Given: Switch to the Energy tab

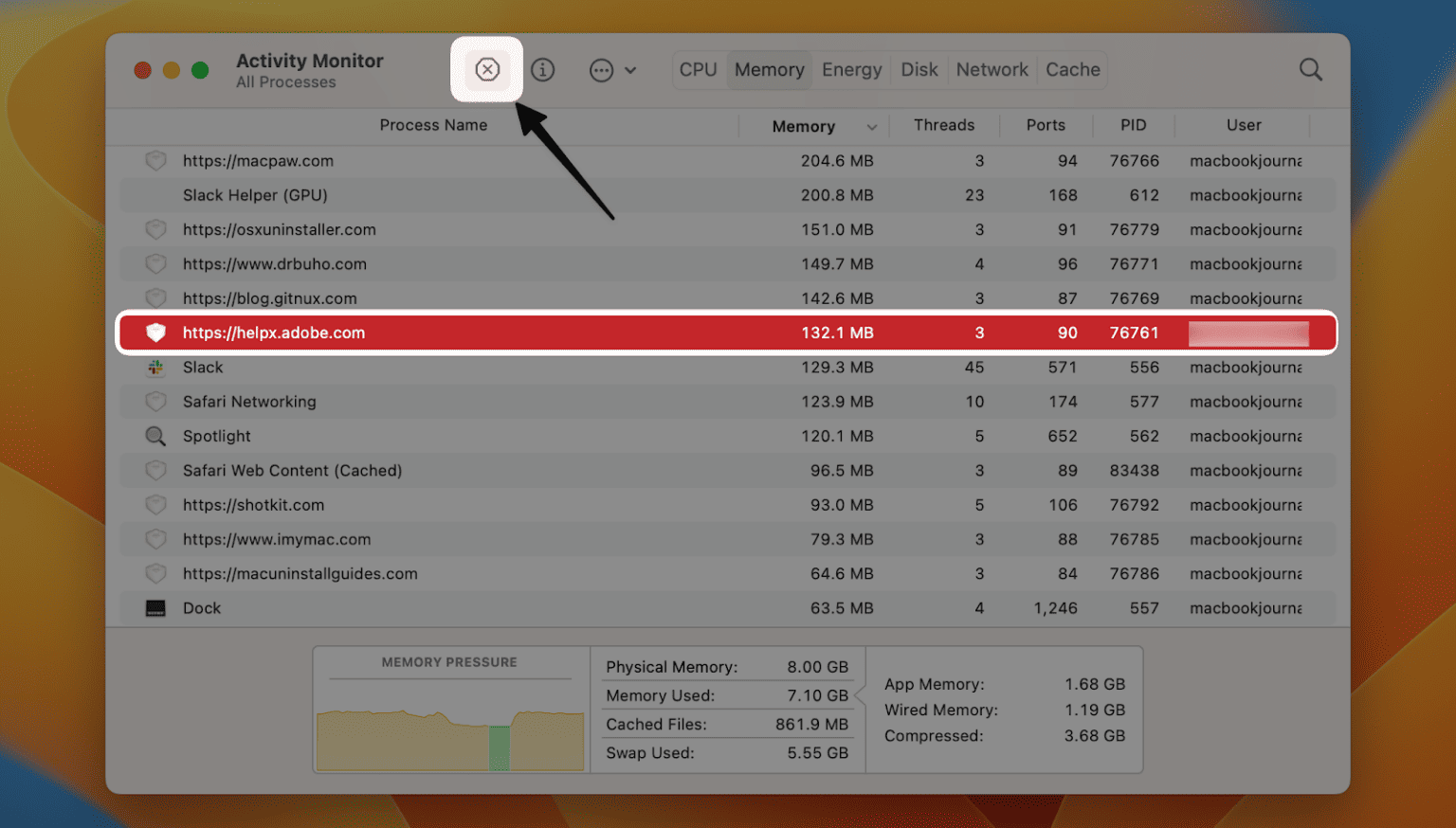Looking at the screenshot, I should [850, 69].
